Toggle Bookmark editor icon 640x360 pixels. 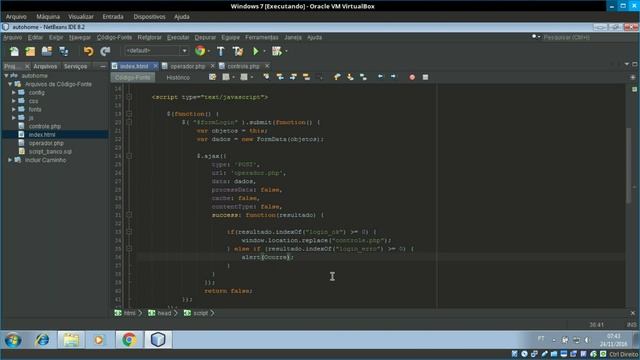click(363, 77)
